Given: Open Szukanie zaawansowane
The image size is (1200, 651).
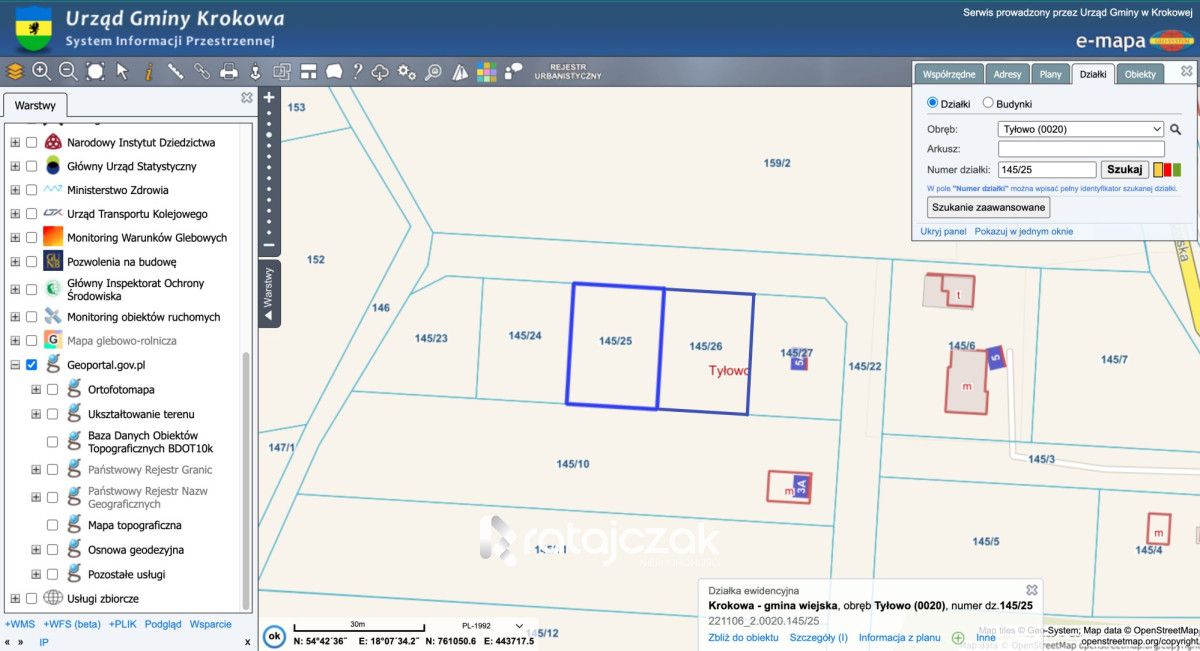Looking at the screenshot, I should (989, 208).
